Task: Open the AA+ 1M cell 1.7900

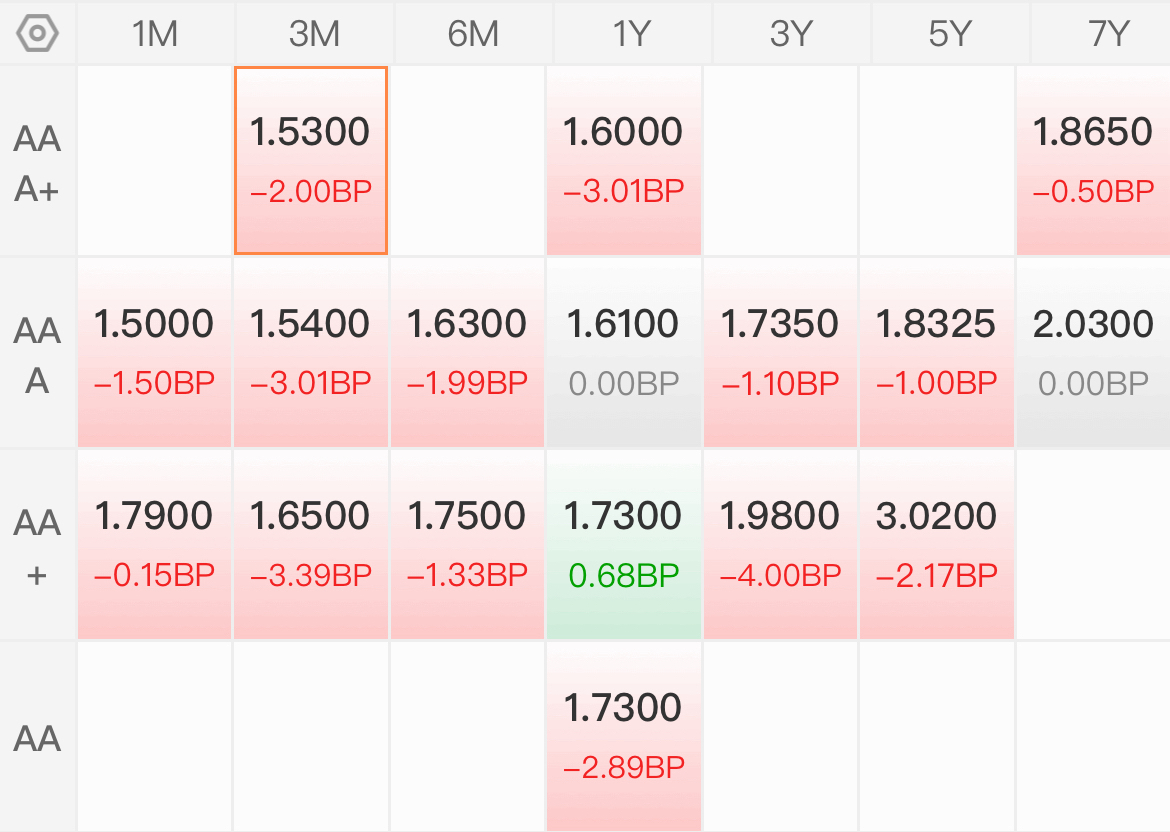Action: (x=155, y=544)
